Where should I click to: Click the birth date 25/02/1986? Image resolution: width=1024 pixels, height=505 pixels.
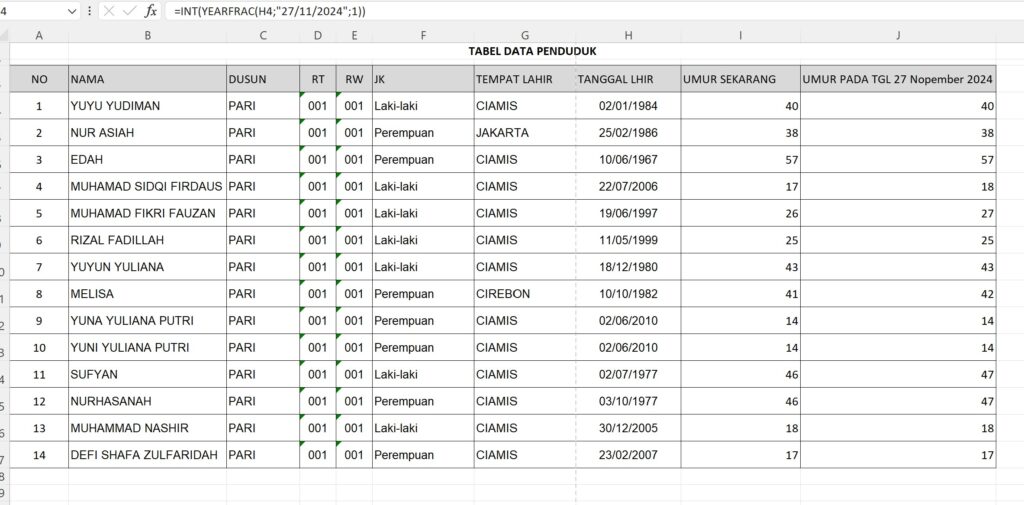coord(628,133)
